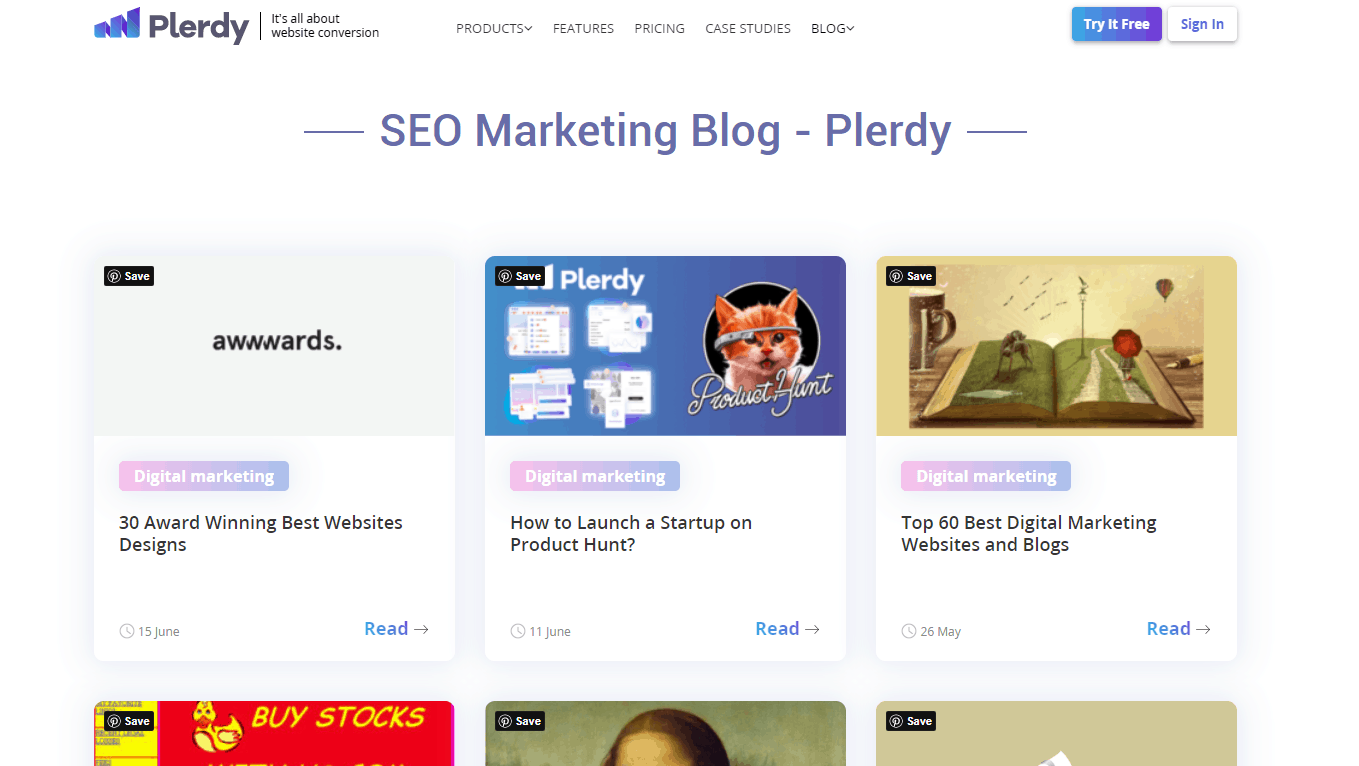Viewport: 1359px width, 766px height.
Task: Click the Try It Free button
Action: pyautogui.click(x=1117, y=24)
